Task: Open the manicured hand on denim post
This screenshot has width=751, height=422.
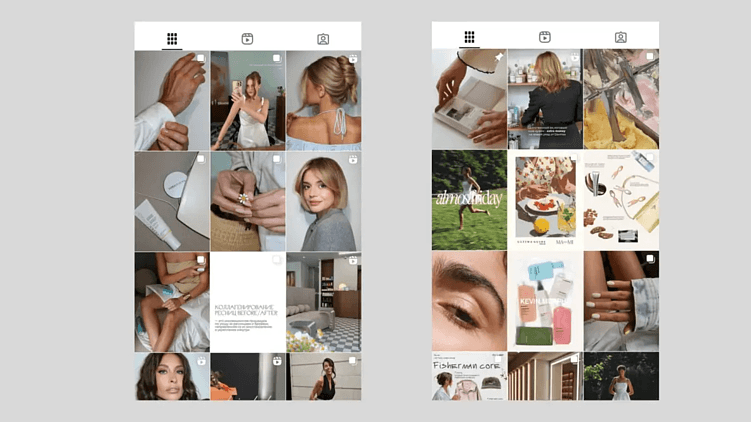Action: (x=621, y=301)
